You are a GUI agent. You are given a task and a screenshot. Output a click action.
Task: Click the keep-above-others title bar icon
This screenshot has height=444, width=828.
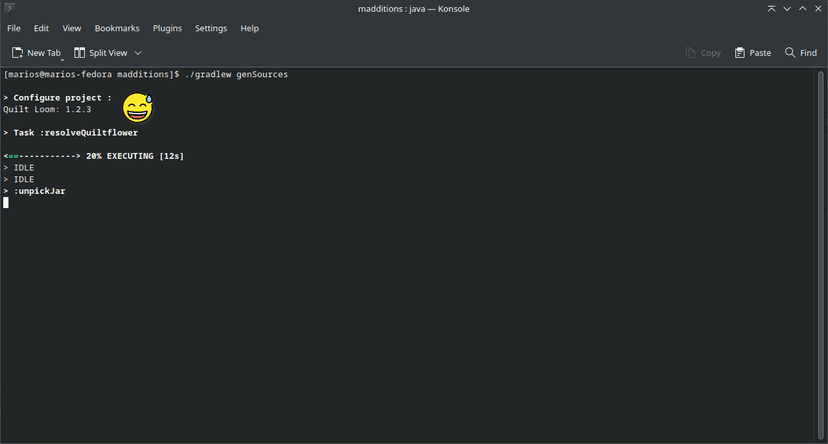771,8
